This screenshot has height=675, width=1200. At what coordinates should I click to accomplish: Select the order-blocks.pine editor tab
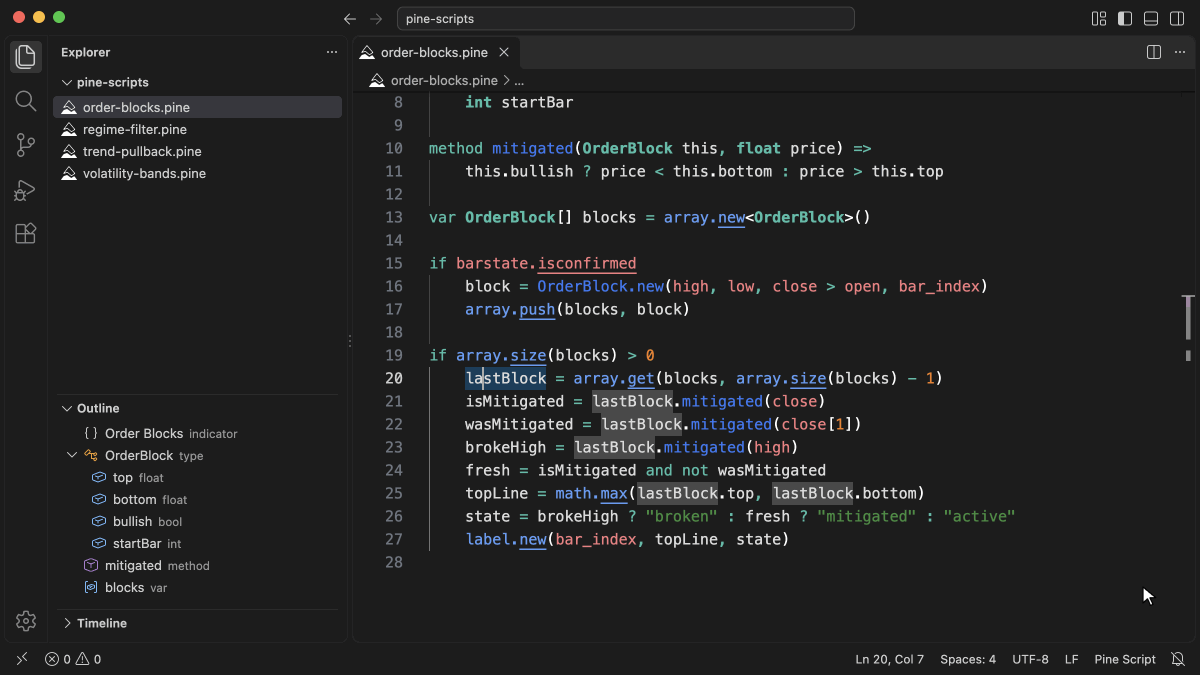point(435,52)
